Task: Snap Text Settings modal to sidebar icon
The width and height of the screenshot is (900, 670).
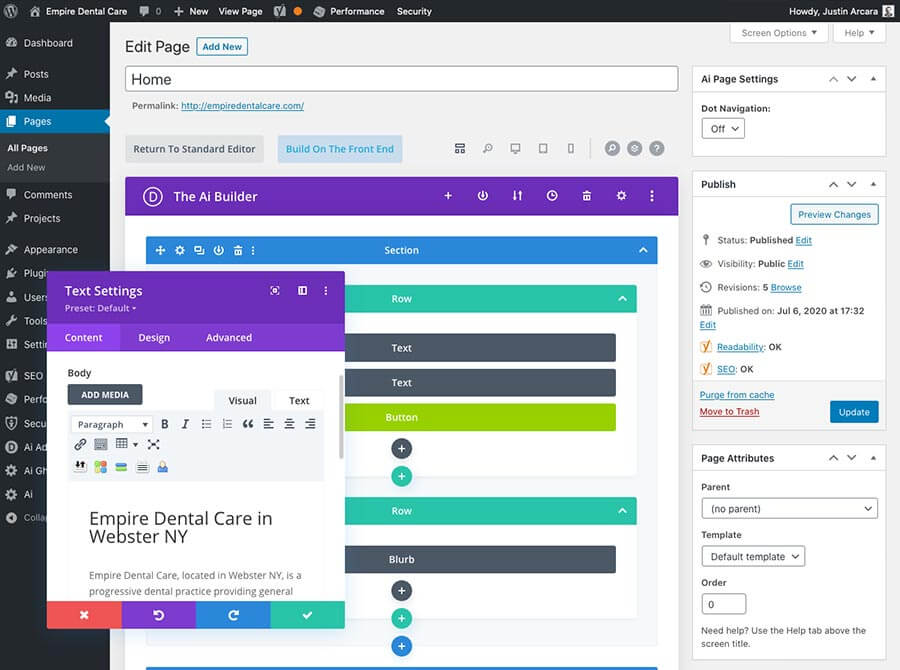Action: point(302,291)
